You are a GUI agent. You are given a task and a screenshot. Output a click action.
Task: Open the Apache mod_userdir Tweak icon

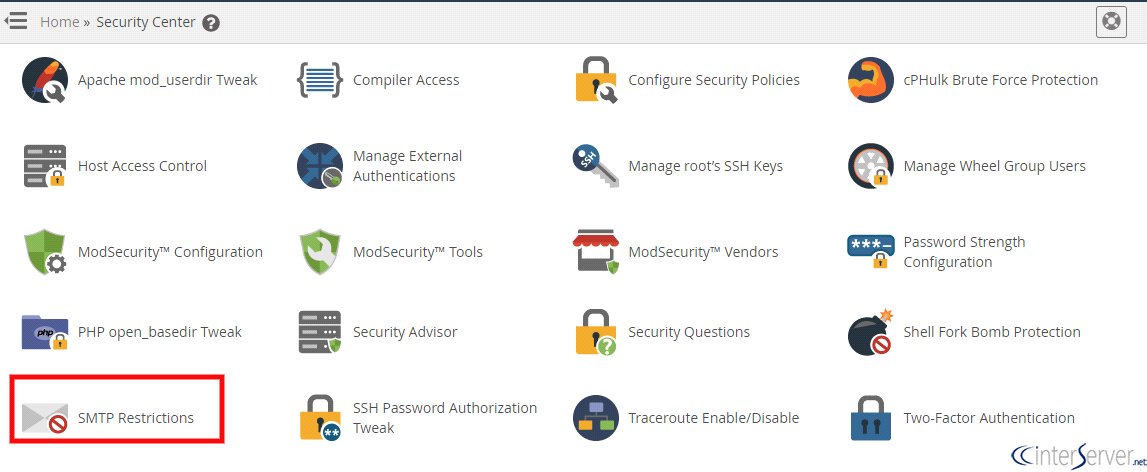coord(45,80)
